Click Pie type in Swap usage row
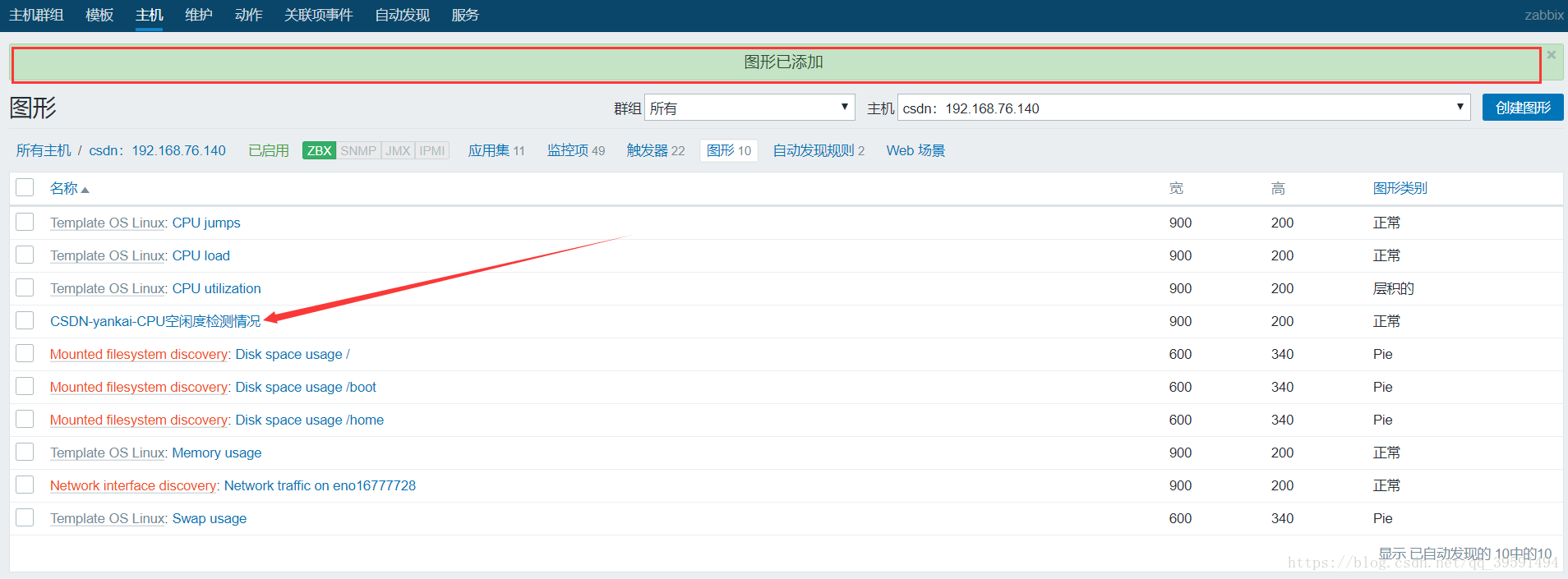Viewport: 1568px width, 579px height. tap(1383, 518)
